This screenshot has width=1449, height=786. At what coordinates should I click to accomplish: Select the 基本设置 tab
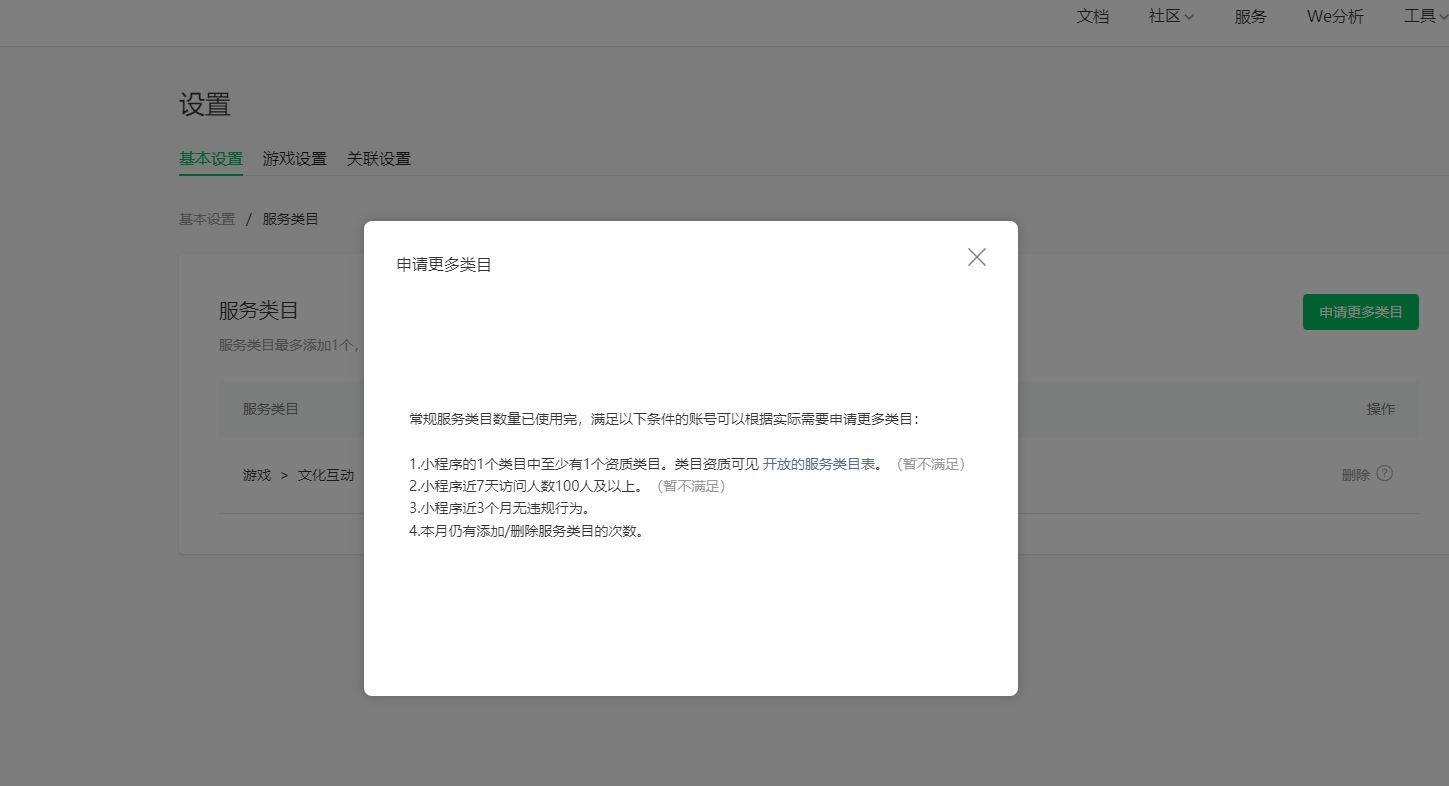point(211,159)
